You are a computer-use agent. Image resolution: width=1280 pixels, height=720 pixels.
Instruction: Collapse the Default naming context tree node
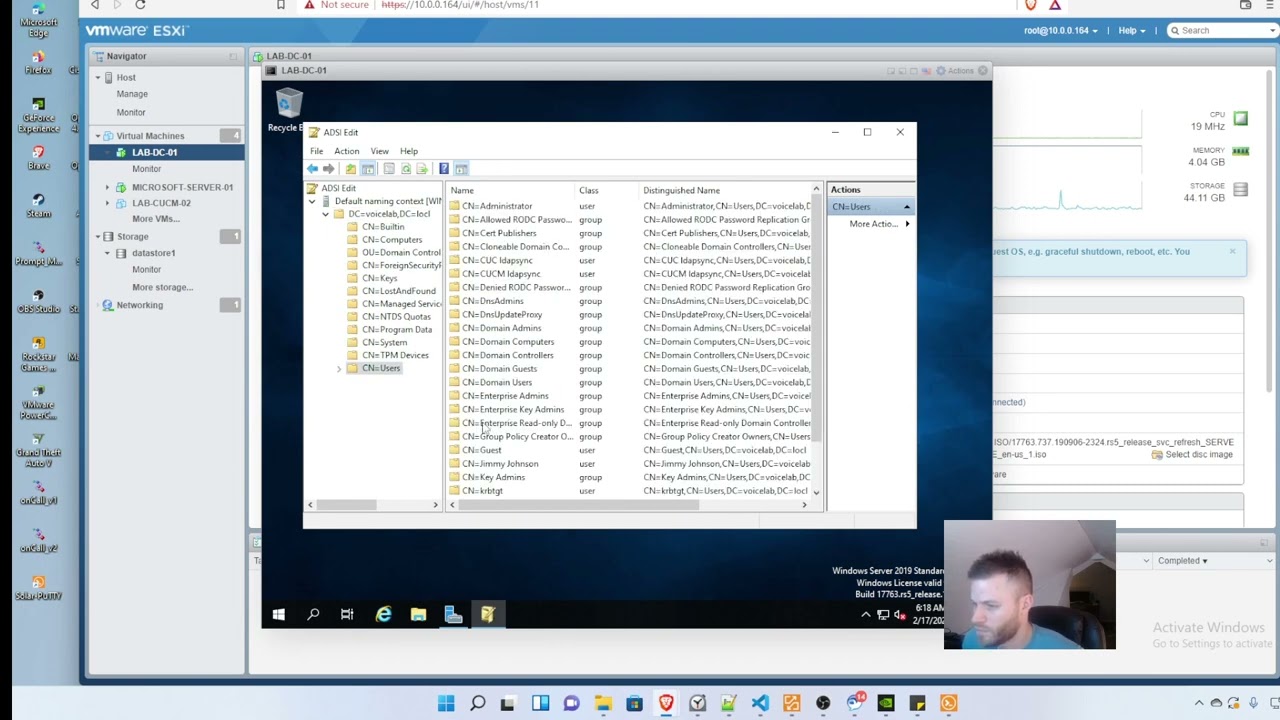[312, 201]
